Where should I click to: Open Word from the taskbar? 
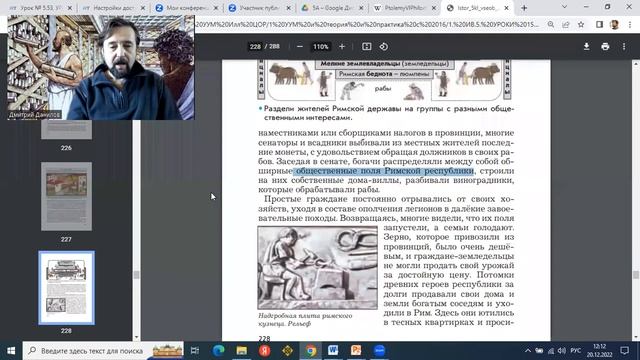pyautogui.click(x=333, y=351)
